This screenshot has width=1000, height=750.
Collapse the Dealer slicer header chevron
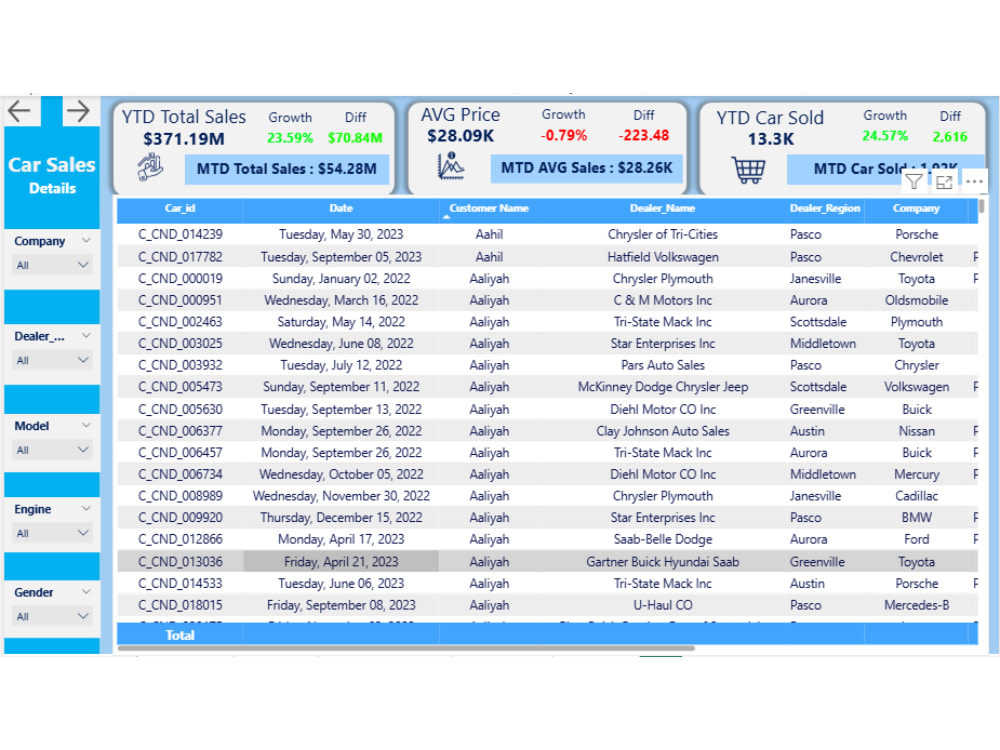(86, 335)
